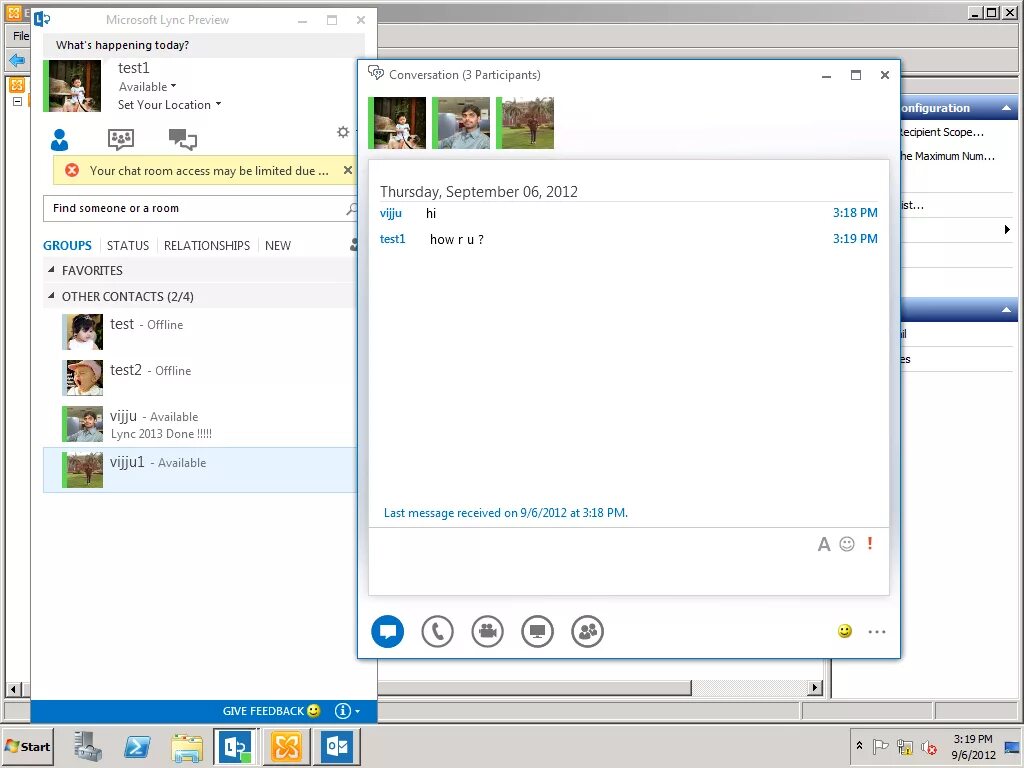1024x768 pixels.
Task: Open more options ellipsis in conversation
Action: point(877,632)
